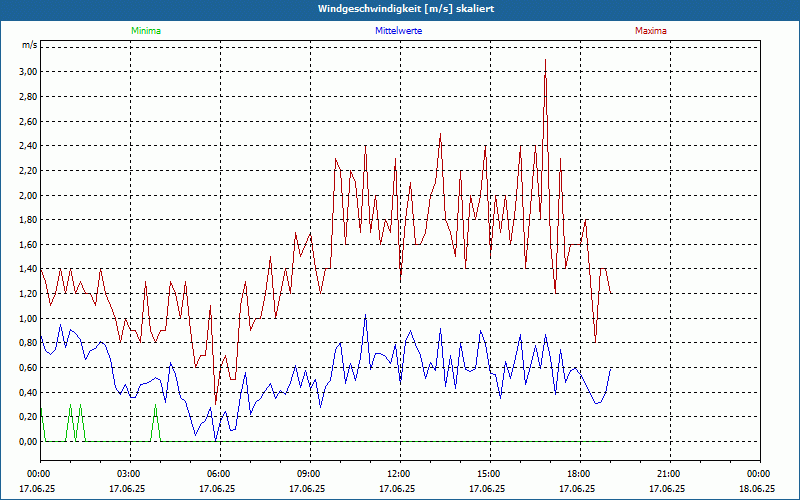Click the 2,60 y-axis value
The width and height of the screenshot is (800, 500).
point(29,121)
